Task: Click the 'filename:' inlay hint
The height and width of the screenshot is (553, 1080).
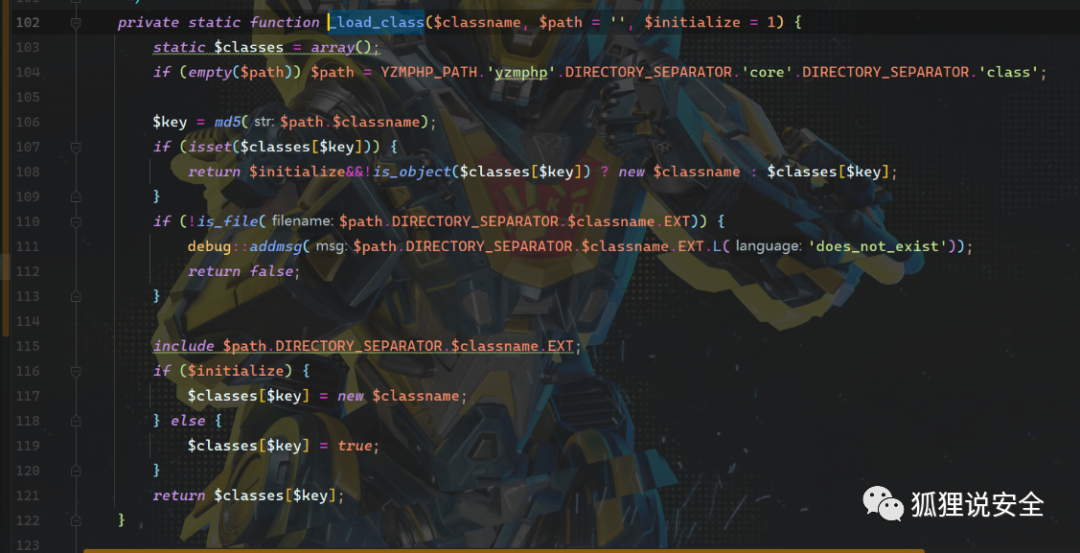Action: 303,221
